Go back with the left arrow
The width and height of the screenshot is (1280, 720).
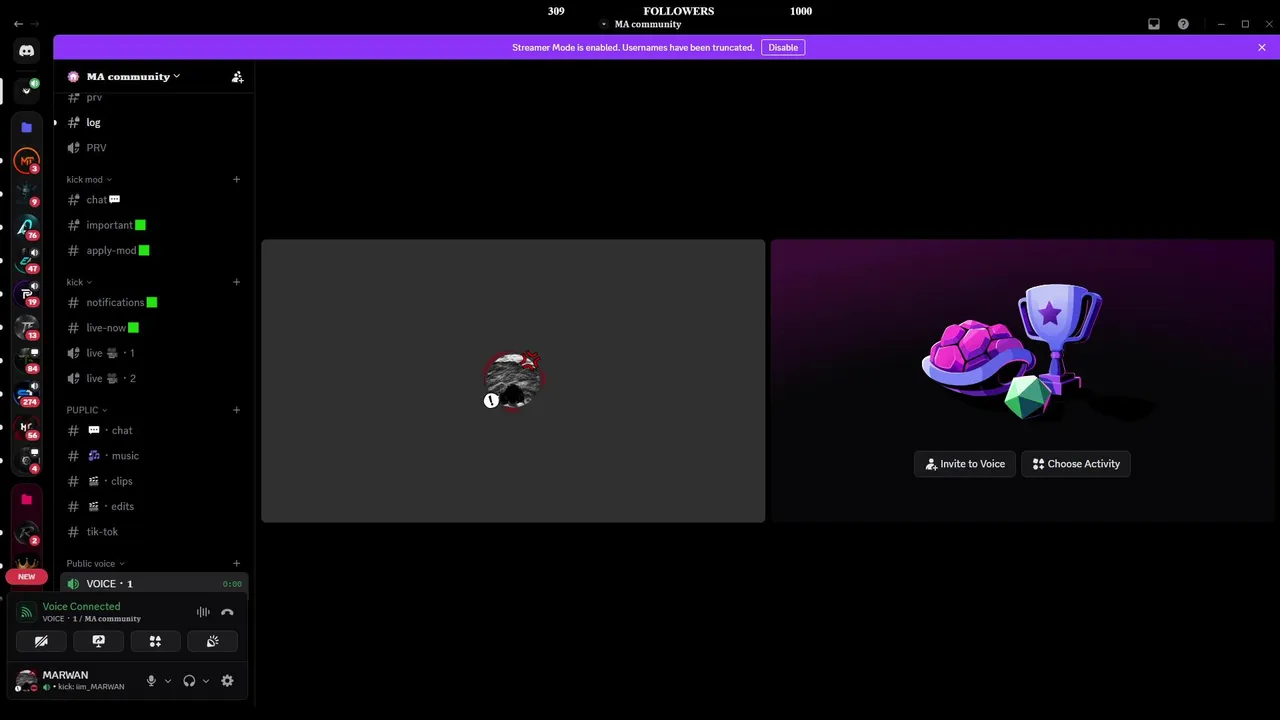pos(18,24)
